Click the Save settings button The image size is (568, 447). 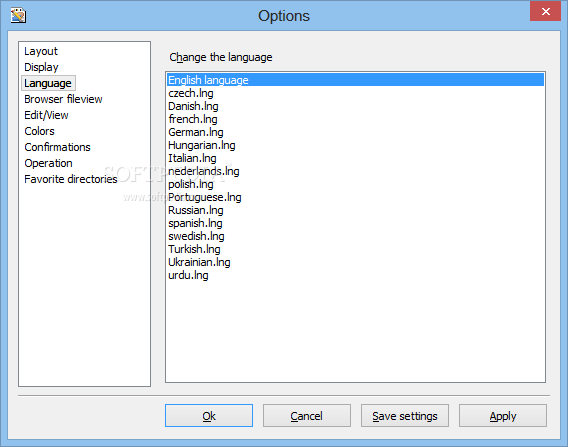pos(405,415)
